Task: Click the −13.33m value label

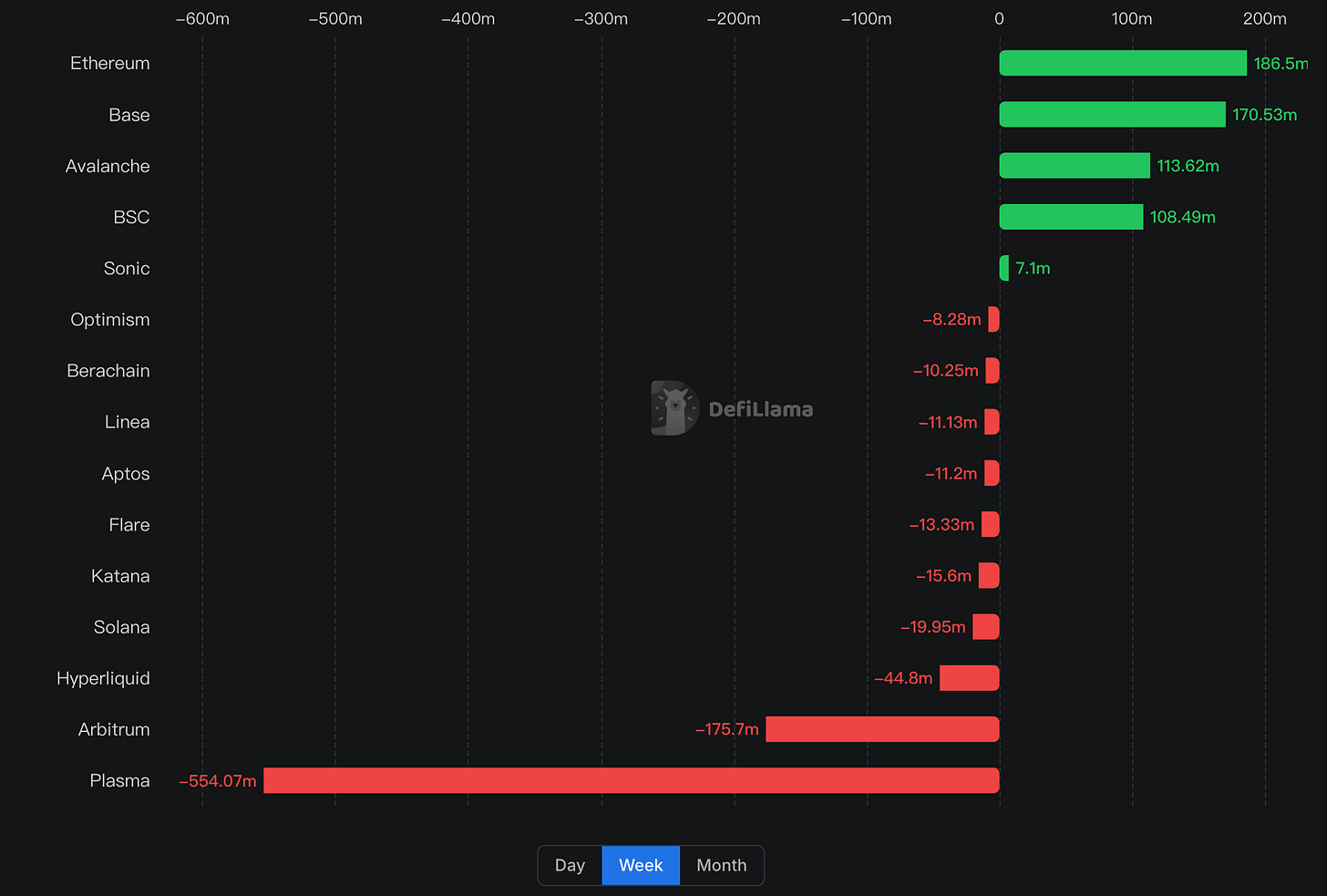Action: tap(941, 524)
